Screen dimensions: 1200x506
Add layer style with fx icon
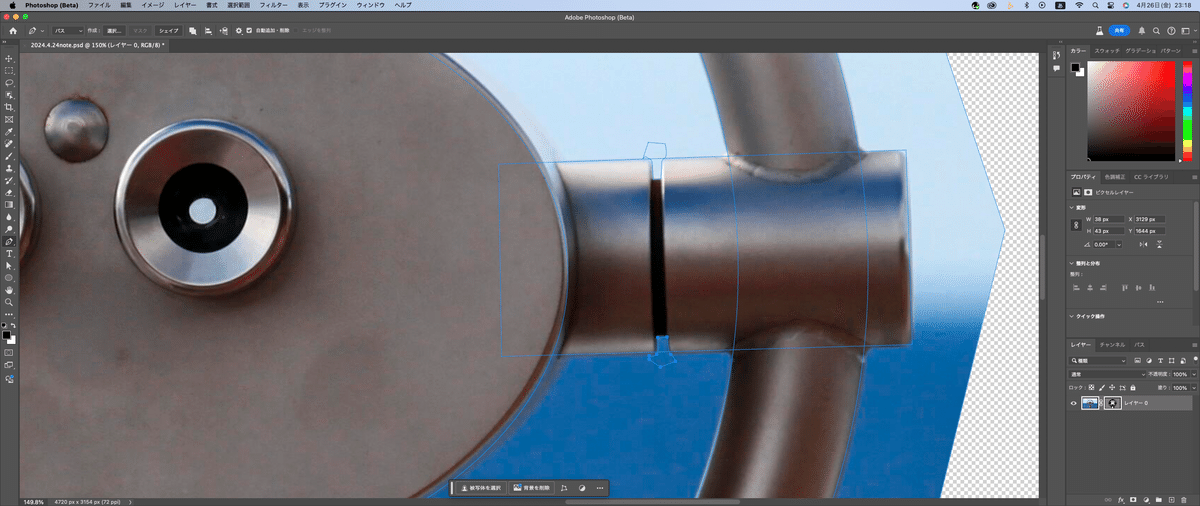point(1121,499)
